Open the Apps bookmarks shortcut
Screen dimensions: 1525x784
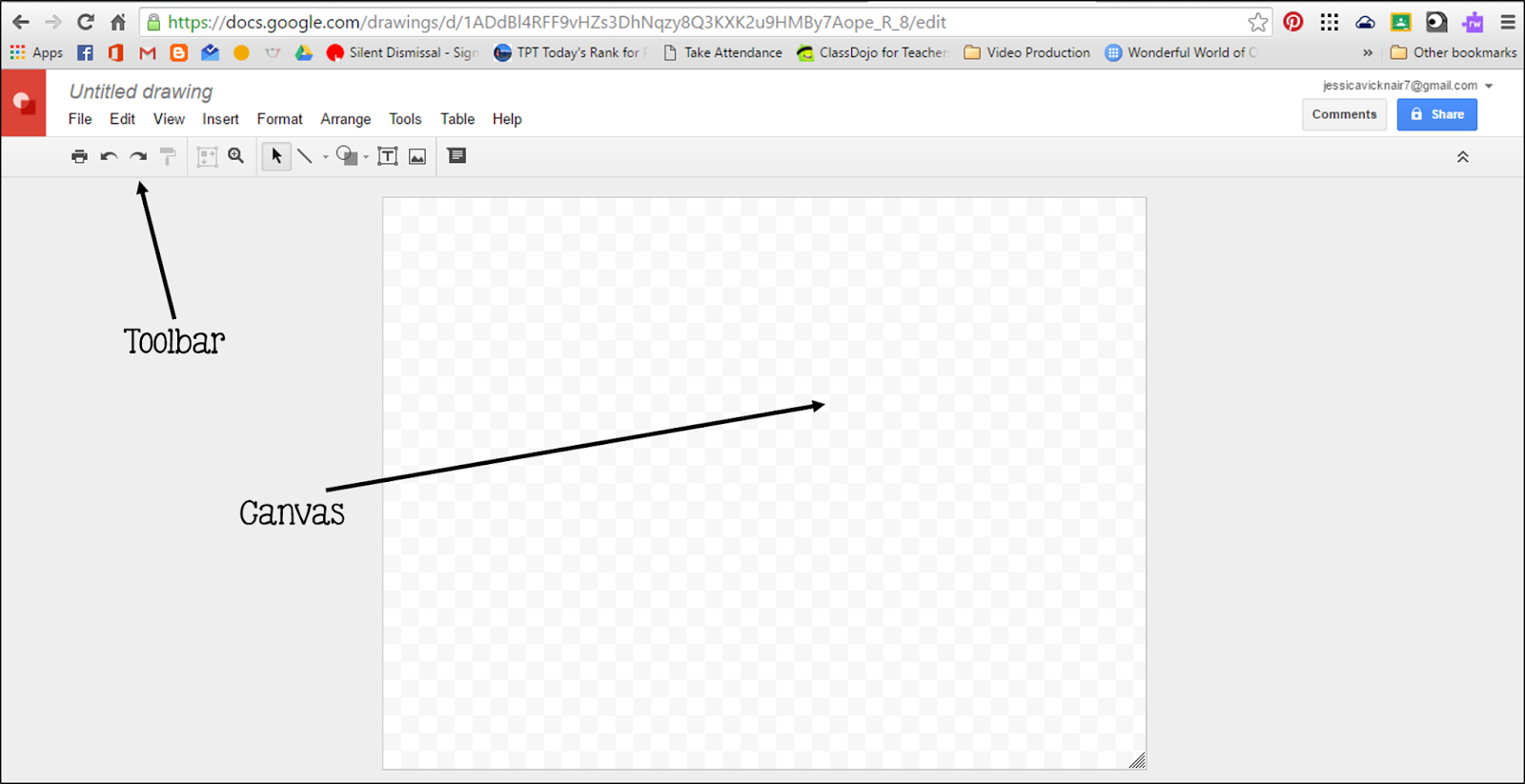click(36, 52)
